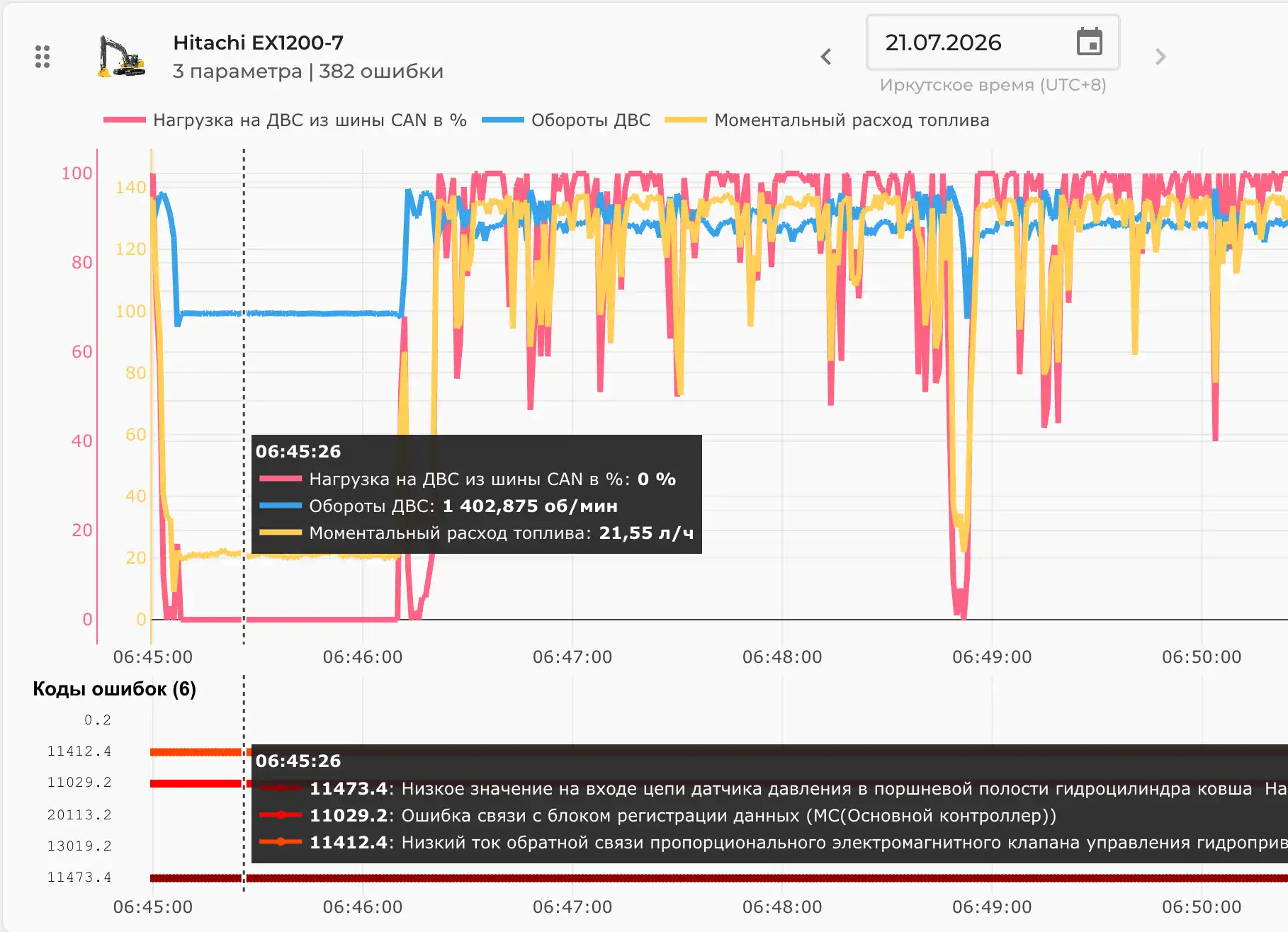Click the Коды ошибок (6) heading
This screenshot has height=932, width=1288.
pyautogui.click(x=115, y=689)
